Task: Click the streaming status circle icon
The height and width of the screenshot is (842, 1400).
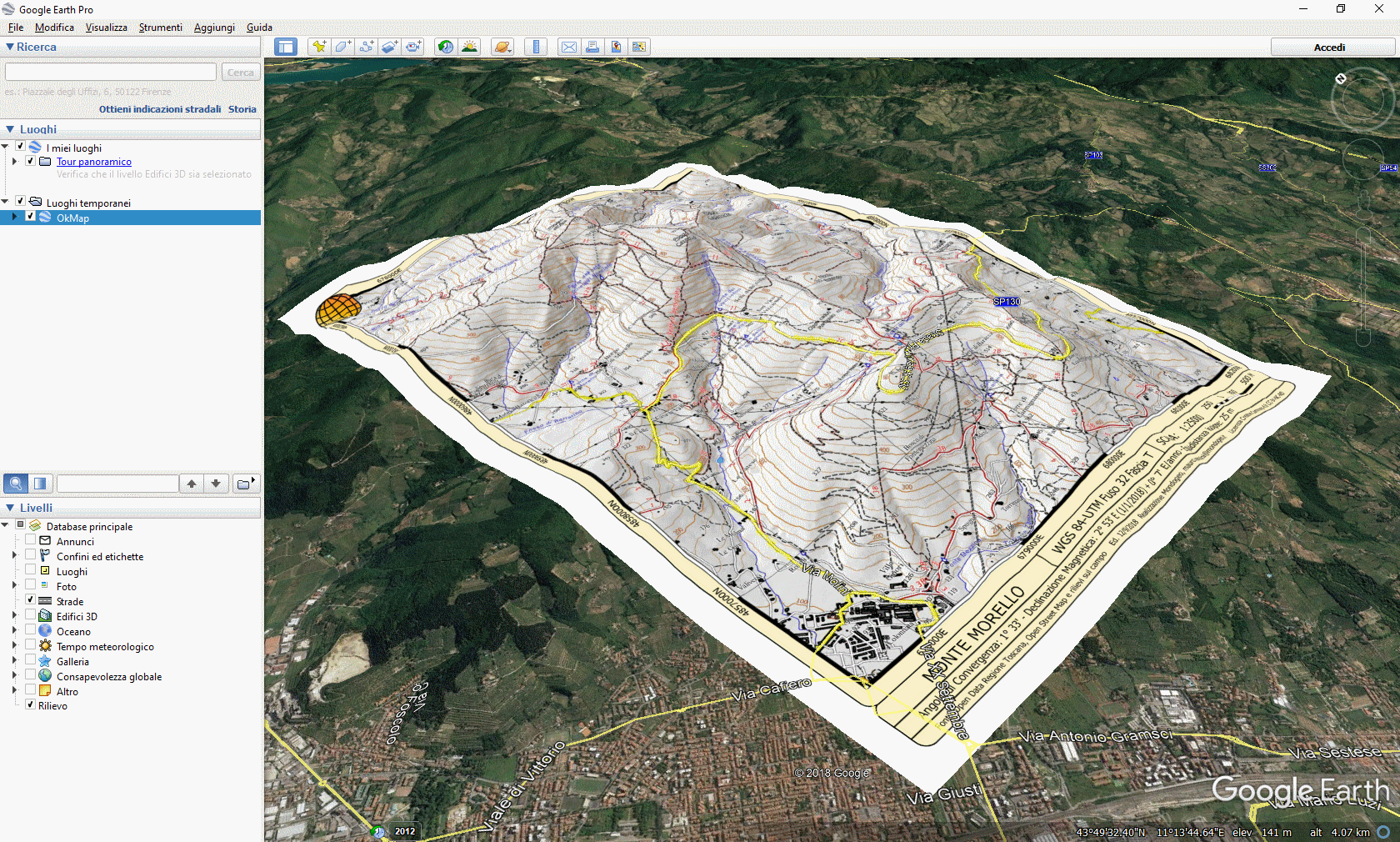Action: (1383, 832)
